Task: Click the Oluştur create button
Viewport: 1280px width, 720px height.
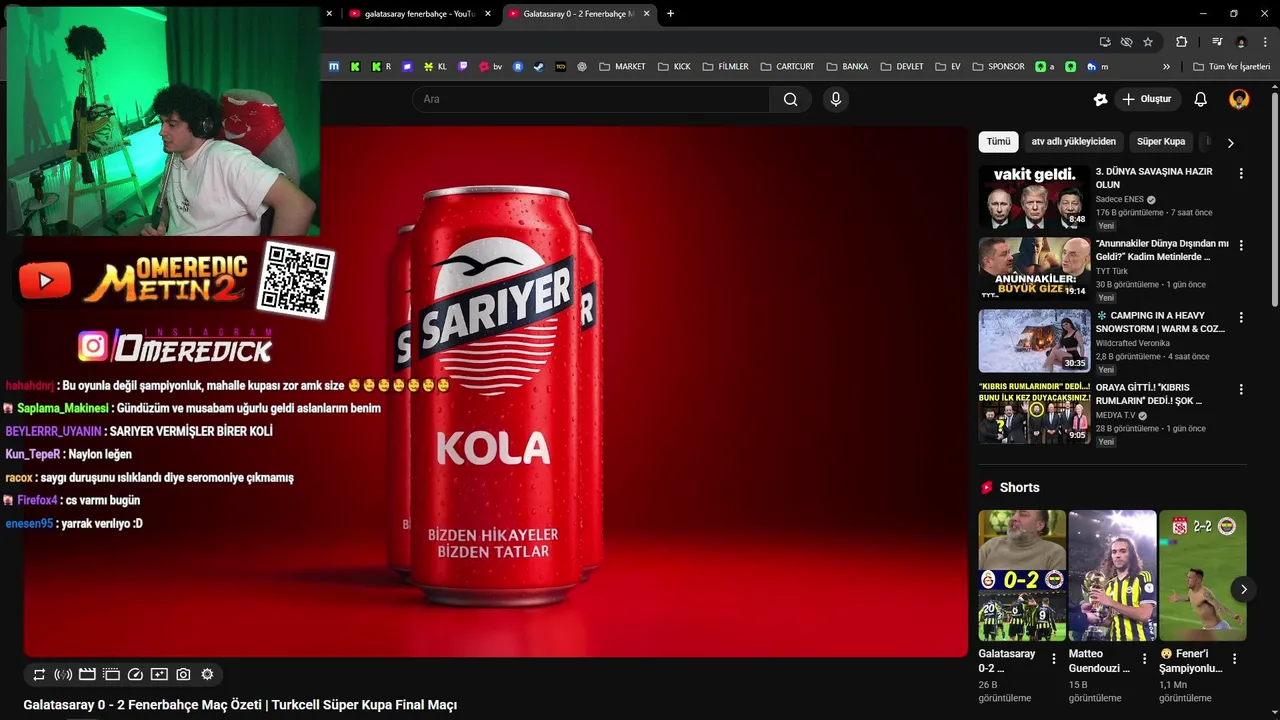Action: tap(1148, 99)
